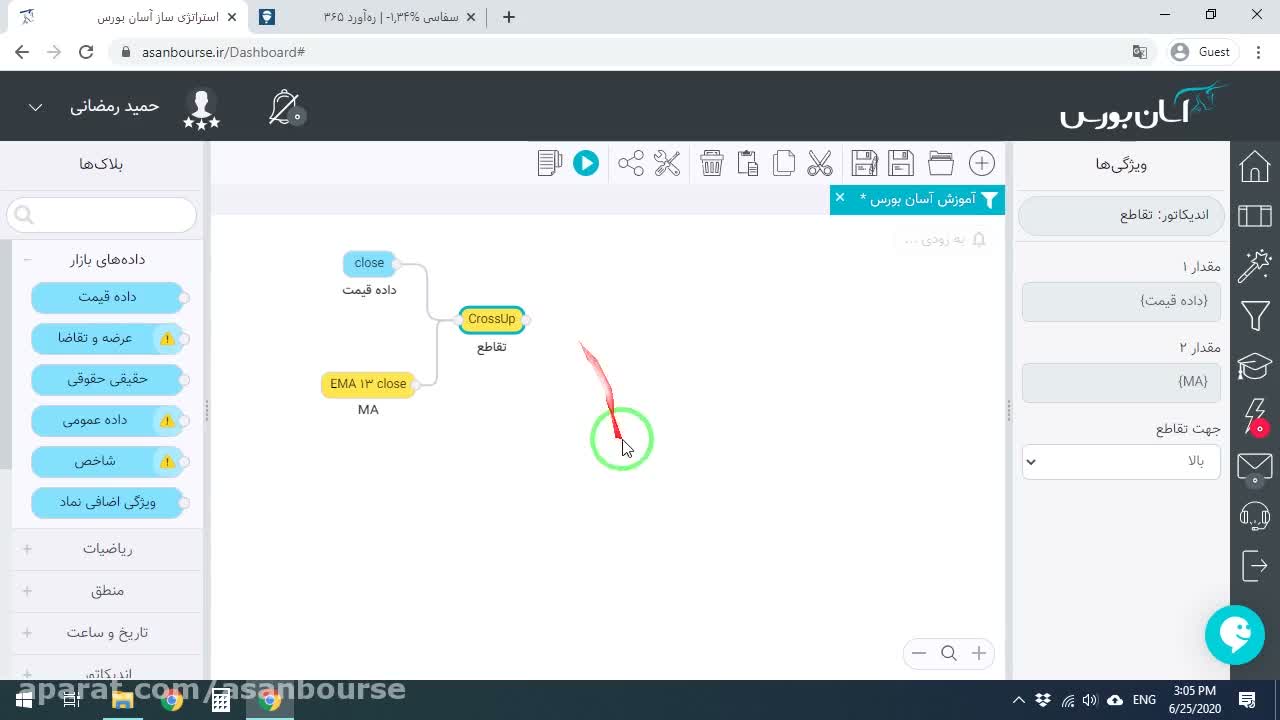The width and height of the screenshot is (1280, 720).
Task: Reload the page in browser
Action: pyautogui.click(x=86, y=52)
